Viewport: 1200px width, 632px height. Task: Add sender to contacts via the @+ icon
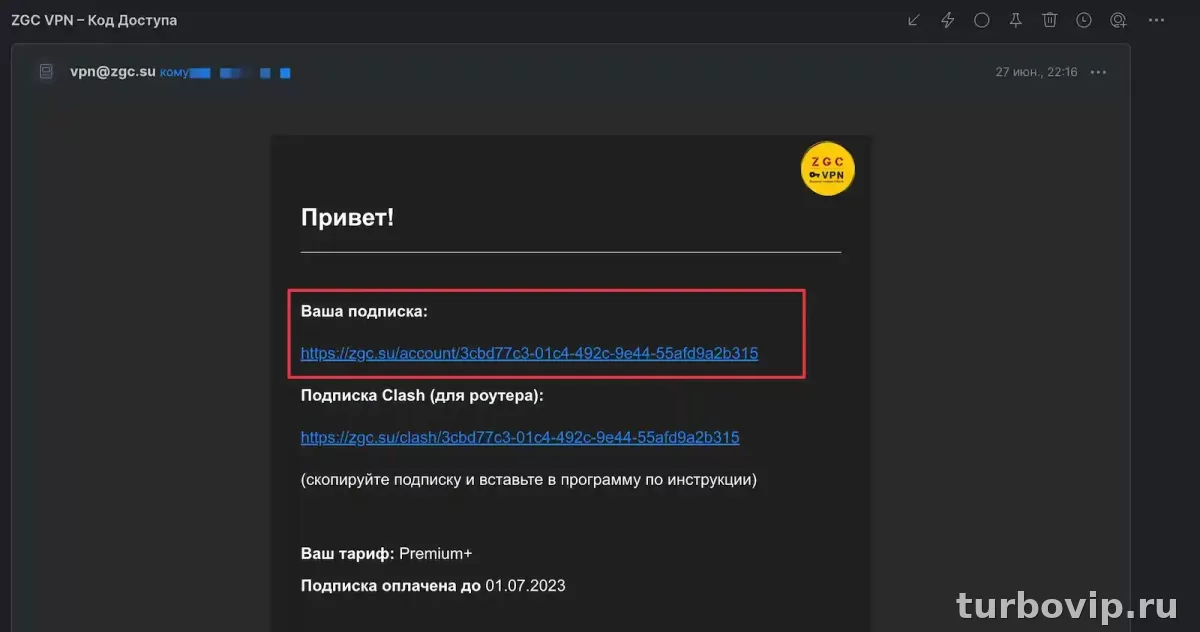pyautogui.click(x=1118, y=19)
